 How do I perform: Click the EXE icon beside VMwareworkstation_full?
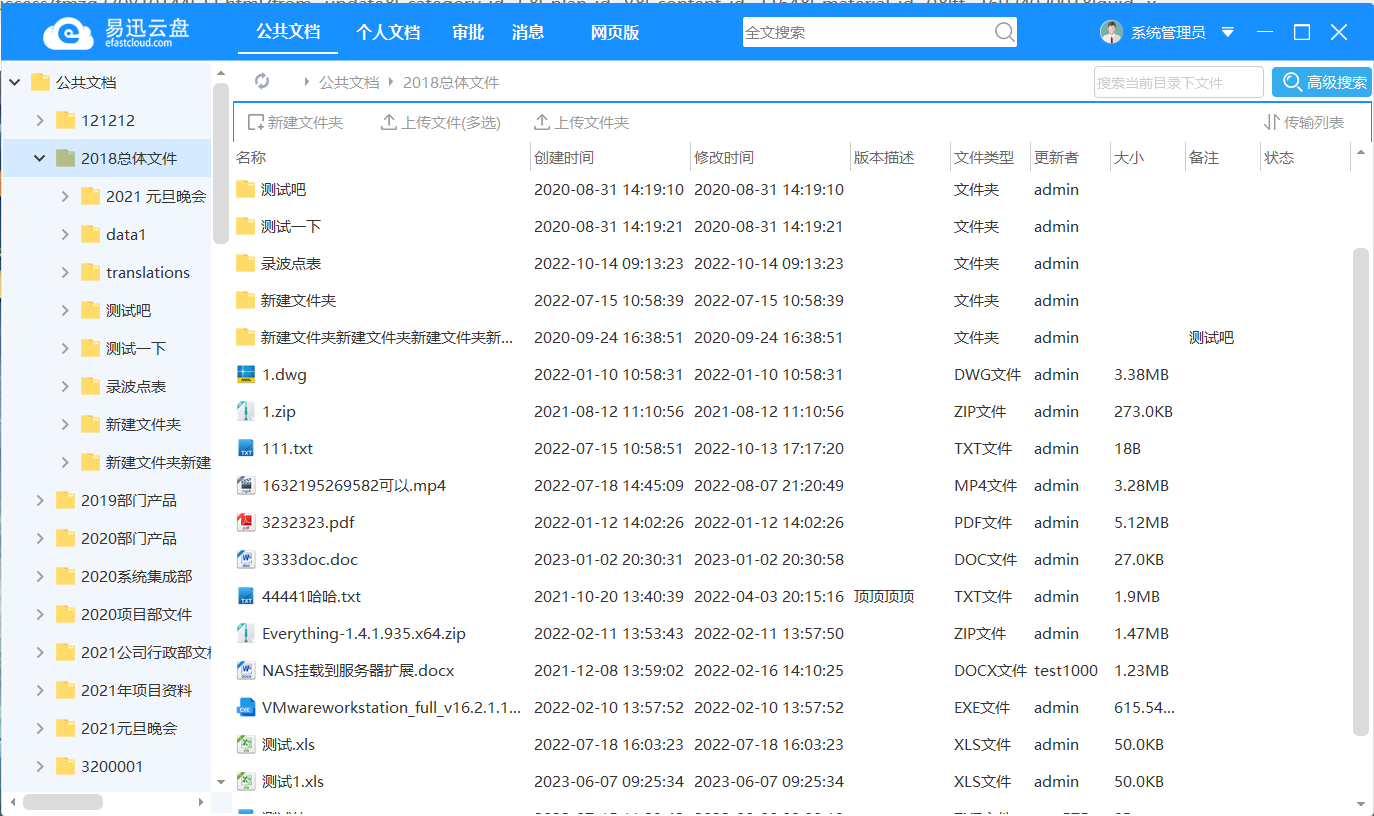(246, 707)
